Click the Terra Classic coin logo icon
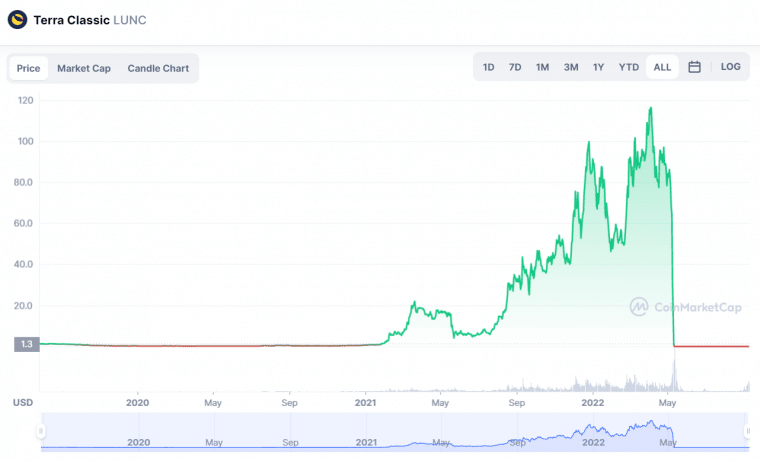 pyautogui.click(x=17, y=20)
